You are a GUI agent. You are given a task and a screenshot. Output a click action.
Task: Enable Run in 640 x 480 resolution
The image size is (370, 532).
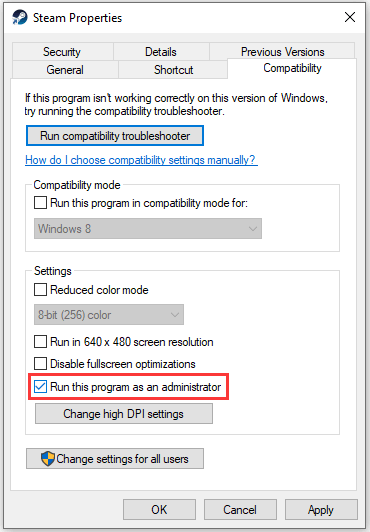coord(40,342)
